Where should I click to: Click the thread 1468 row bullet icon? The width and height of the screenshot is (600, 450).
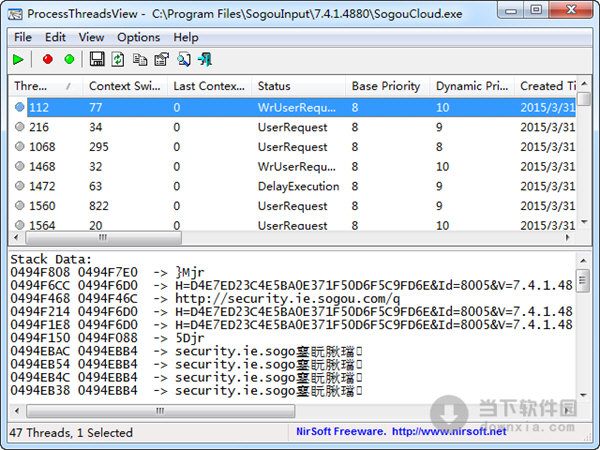coord(20,166)
